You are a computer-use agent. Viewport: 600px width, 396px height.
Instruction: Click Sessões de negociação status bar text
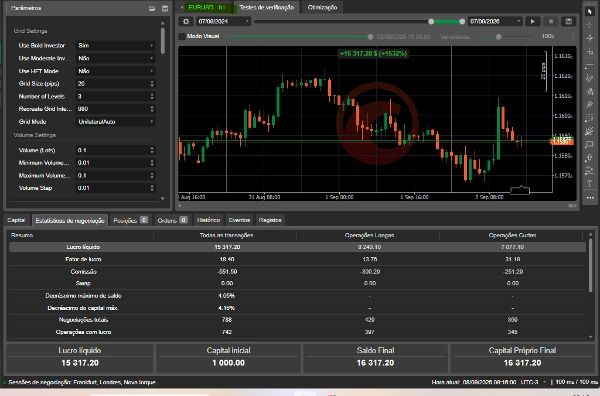pos(82,382)
